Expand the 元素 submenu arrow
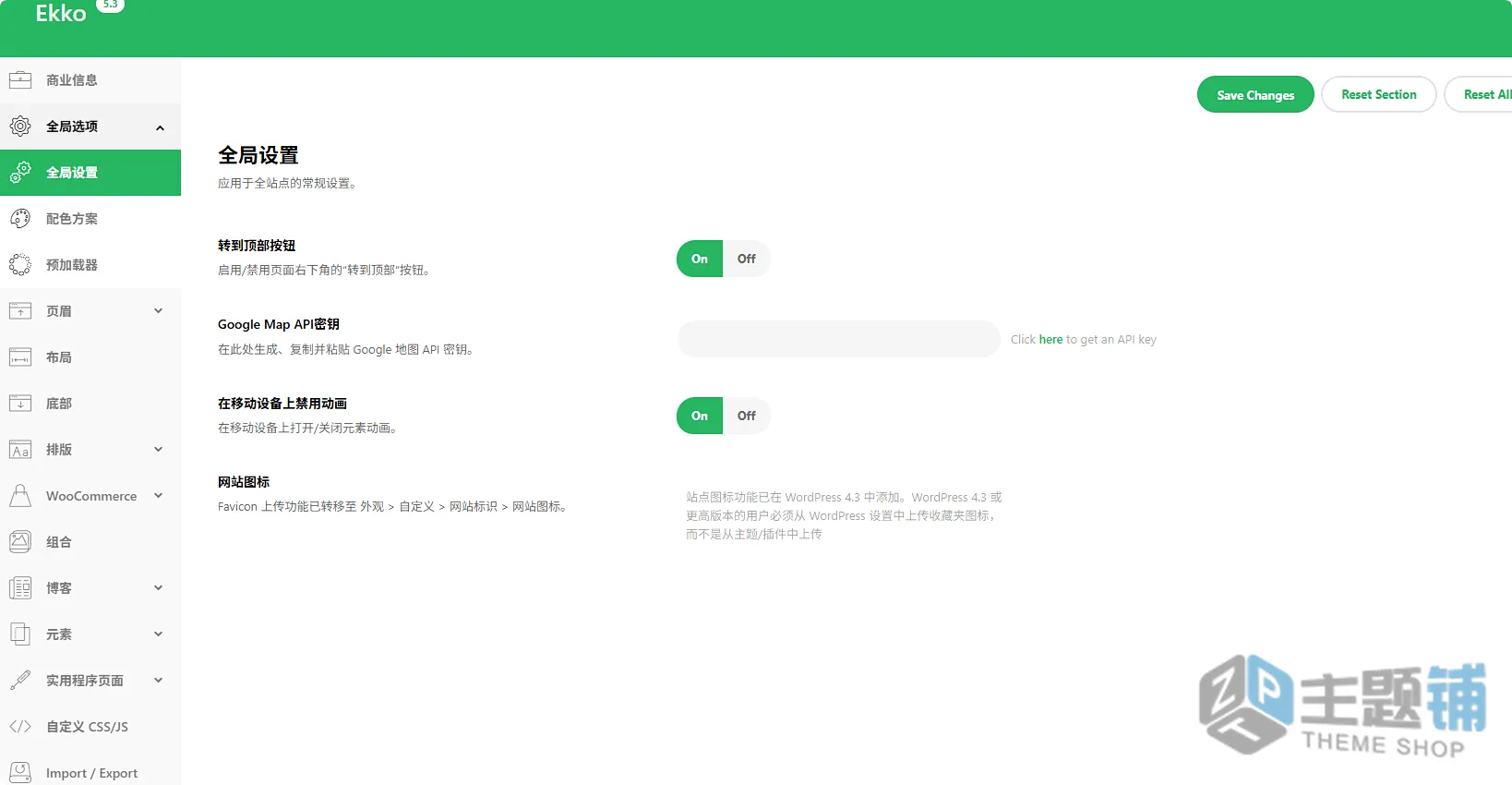Image resolution: width=1512 pixels, height=785 pixels. pos(159,634)
